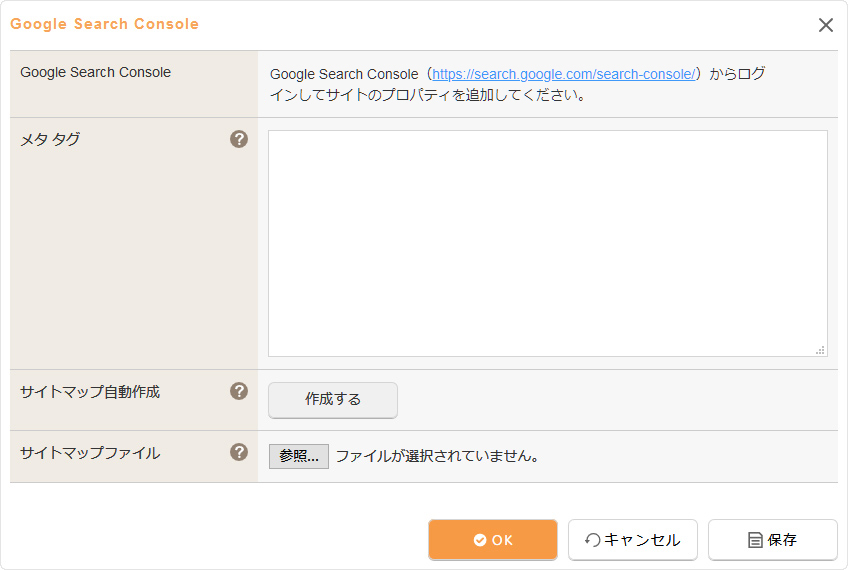Click the undo arrow icon on キャンセル

point(593,540)
